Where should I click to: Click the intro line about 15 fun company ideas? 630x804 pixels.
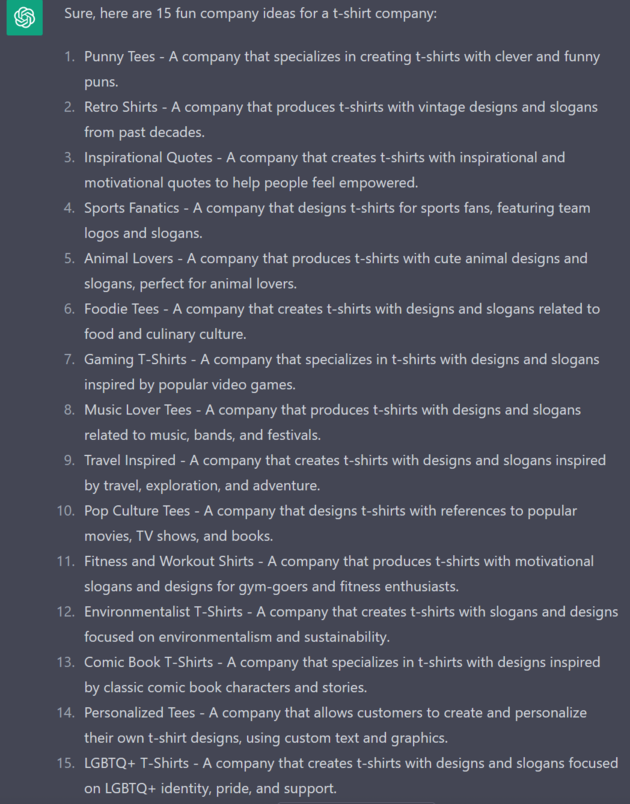pyautogui.click(x=250, y=13)
